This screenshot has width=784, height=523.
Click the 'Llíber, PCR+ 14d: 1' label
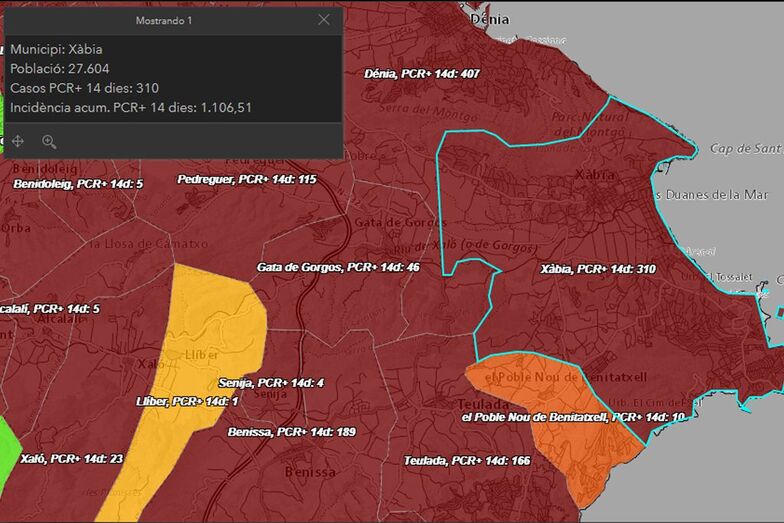187,402
